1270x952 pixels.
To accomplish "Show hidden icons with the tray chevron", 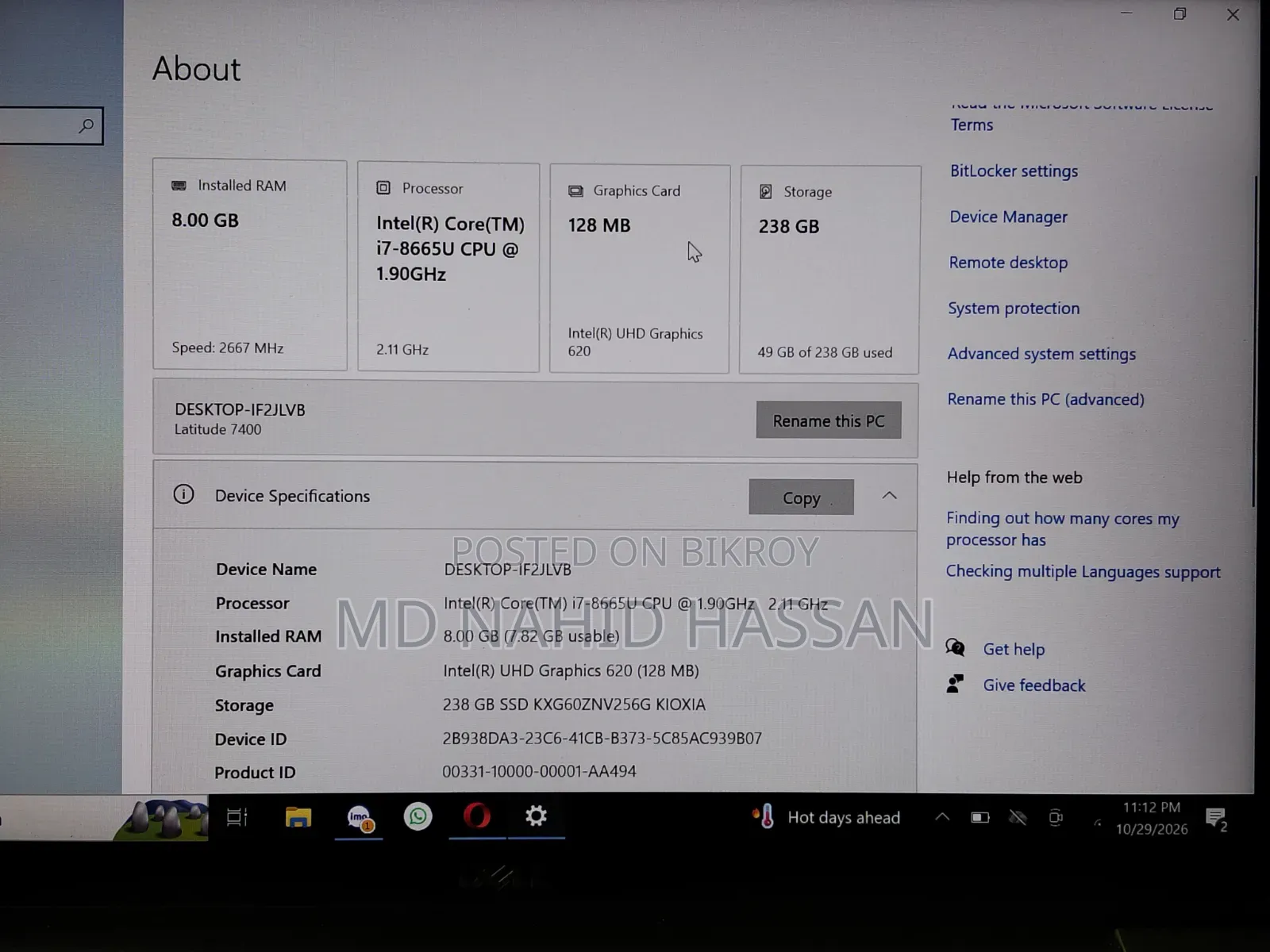I will point(942,817).
